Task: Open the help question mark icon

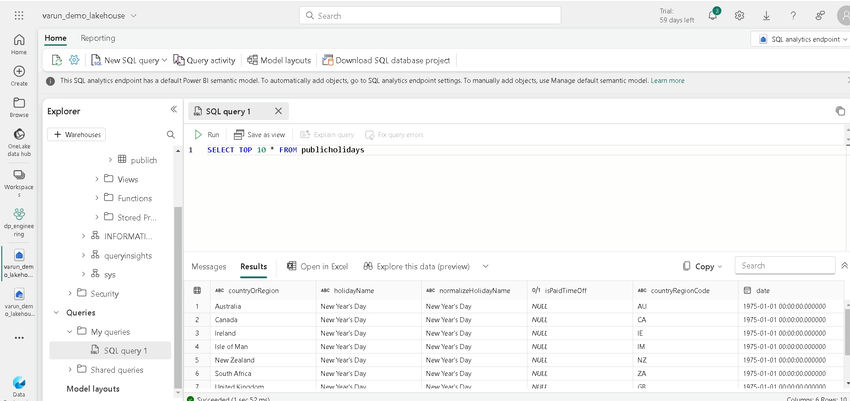Action: click(793, 16)
